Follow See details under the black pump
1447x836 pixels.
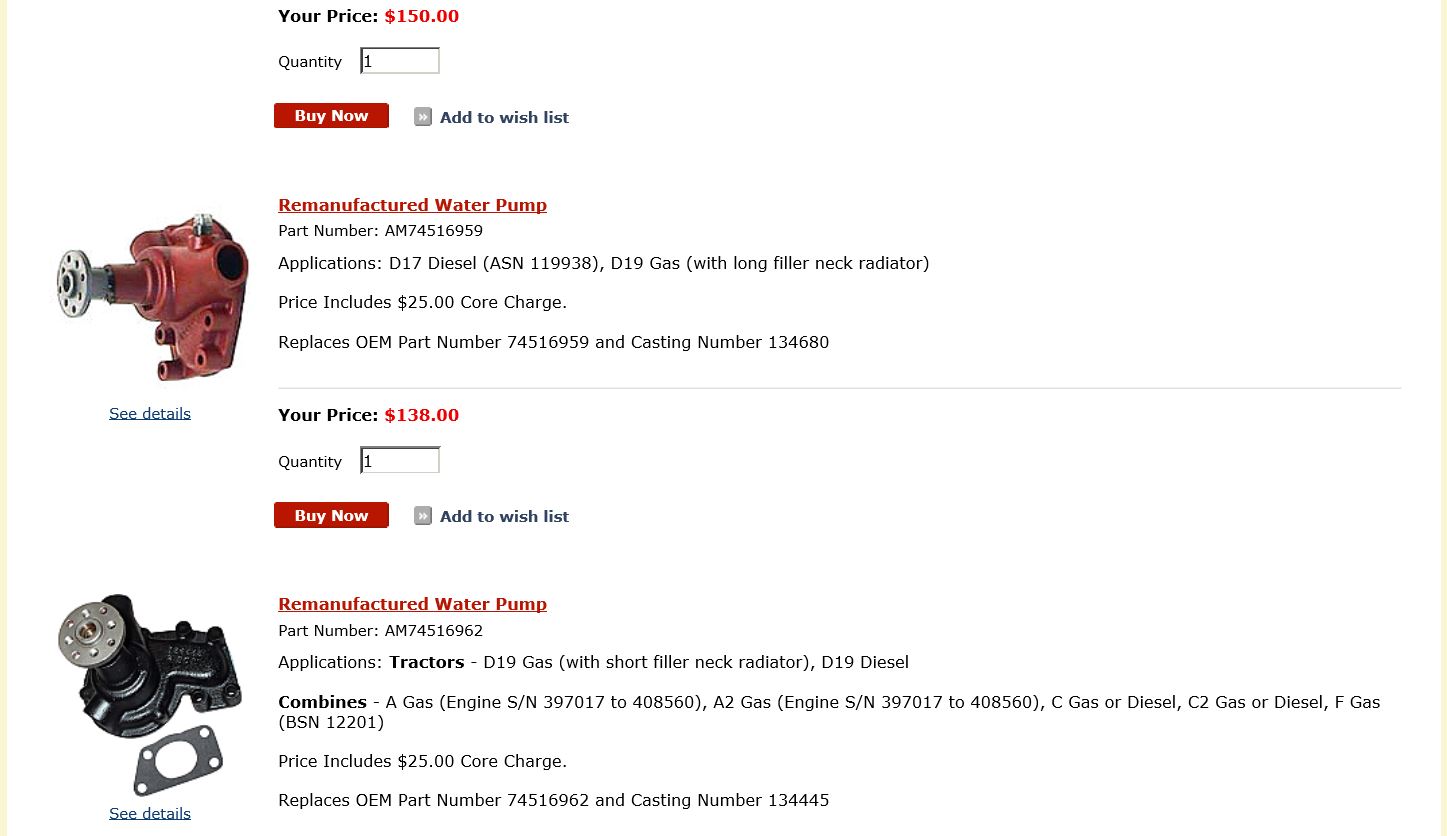coord(150,813)
